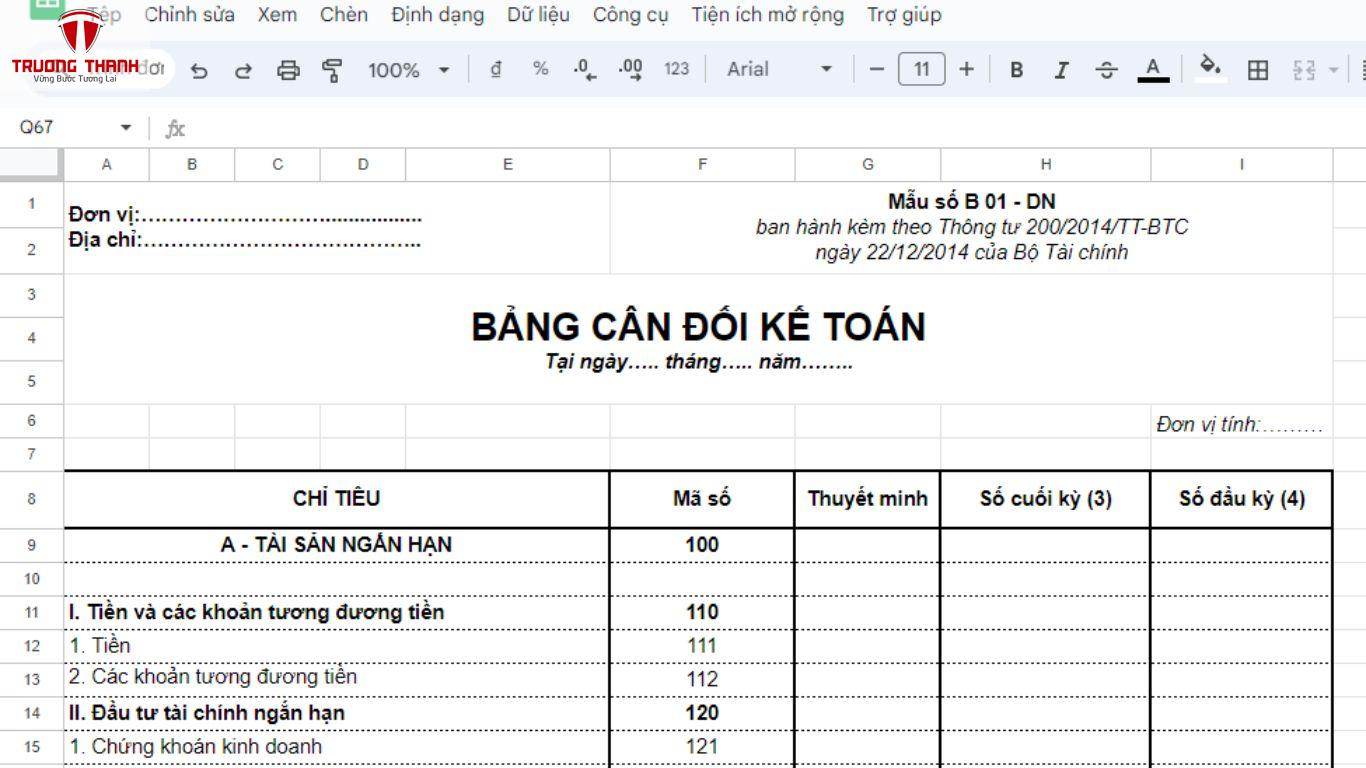The width and height of the screenshot is (1366, 768).
Task: Open the Tiện ích mở rộng menu
Action: [767, 15]
